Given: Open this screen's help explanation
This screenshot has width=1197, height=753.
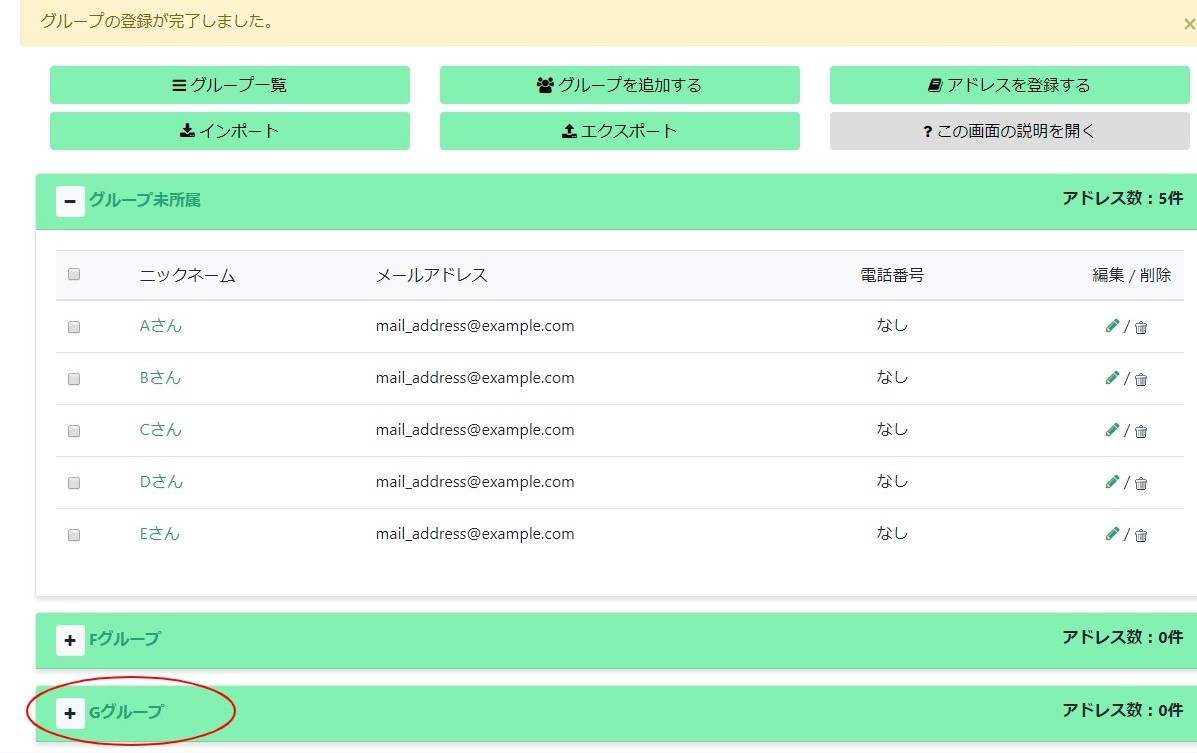Looking at the screenshot, I should tap(1009, 131).
